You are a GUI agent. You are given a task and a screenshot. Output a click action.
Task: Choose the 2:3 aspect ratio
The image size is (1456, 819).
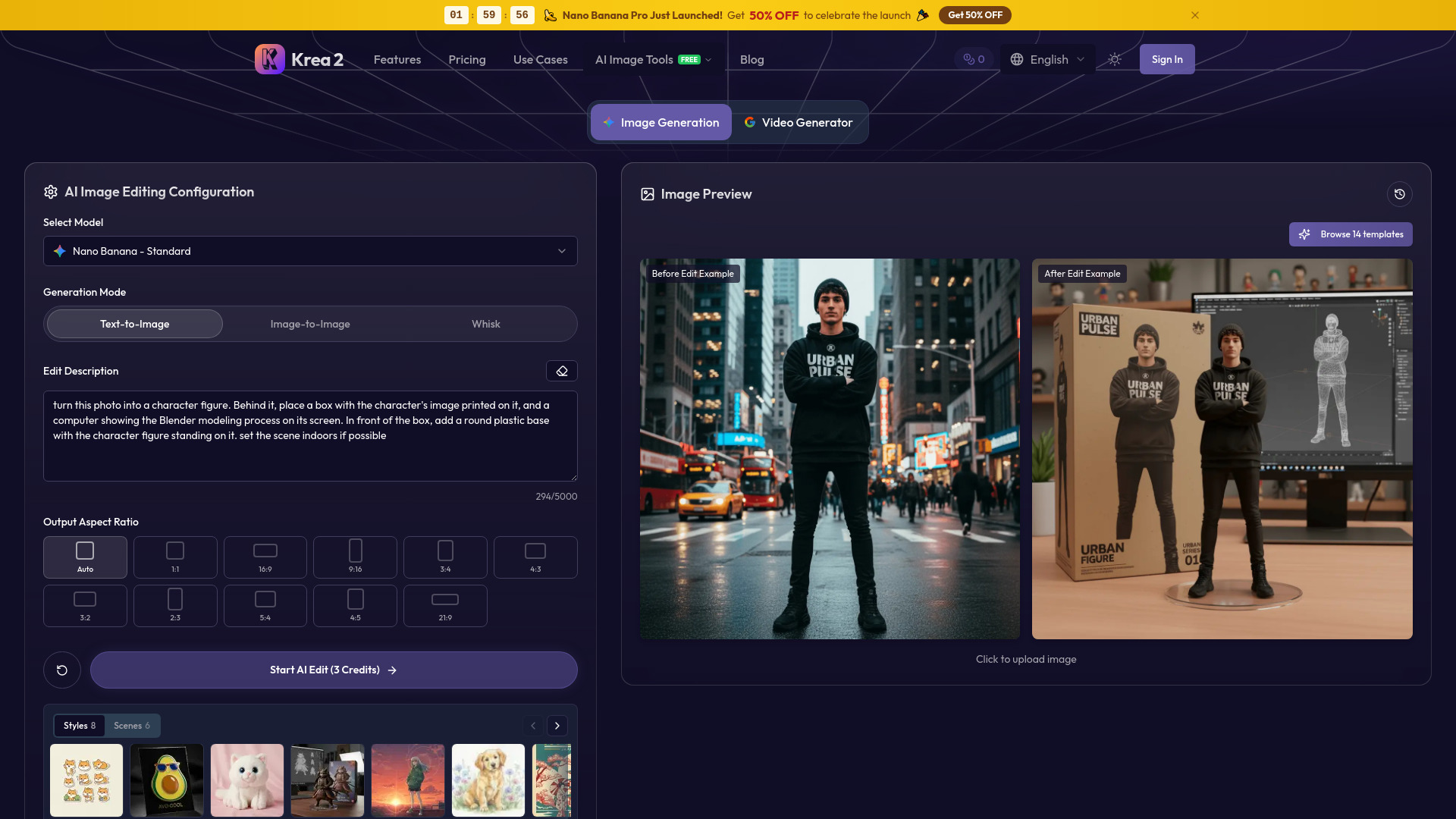175,606
